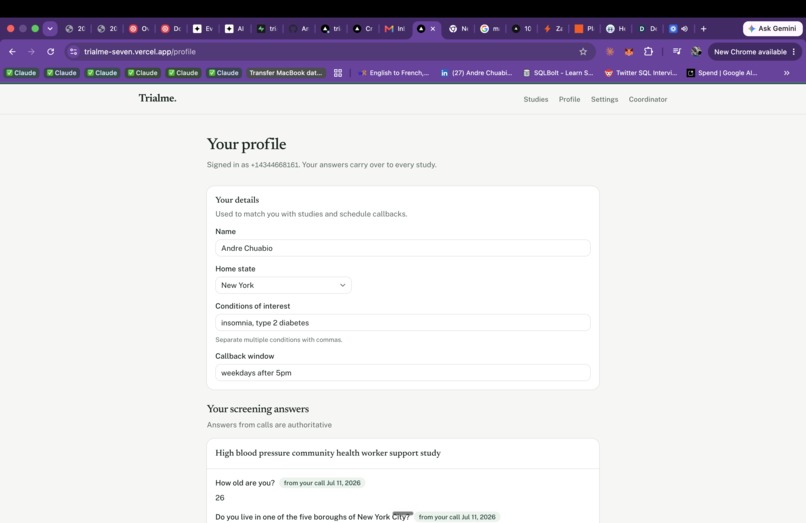The width and height of the screenshot is (806, 523).
Task: Open the media controls toolbar icon
Action: (x=676, y=51)
